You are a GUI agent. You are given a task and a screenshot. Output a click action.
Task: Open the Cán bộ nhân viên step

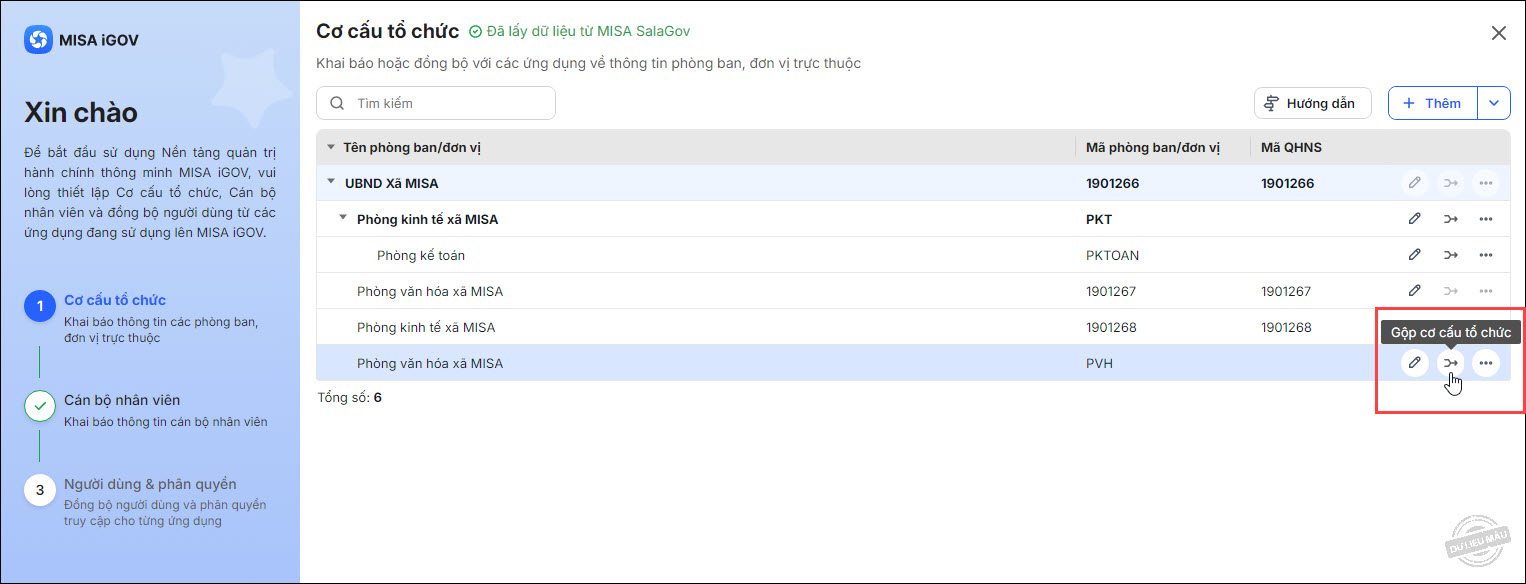pos(122,400)
